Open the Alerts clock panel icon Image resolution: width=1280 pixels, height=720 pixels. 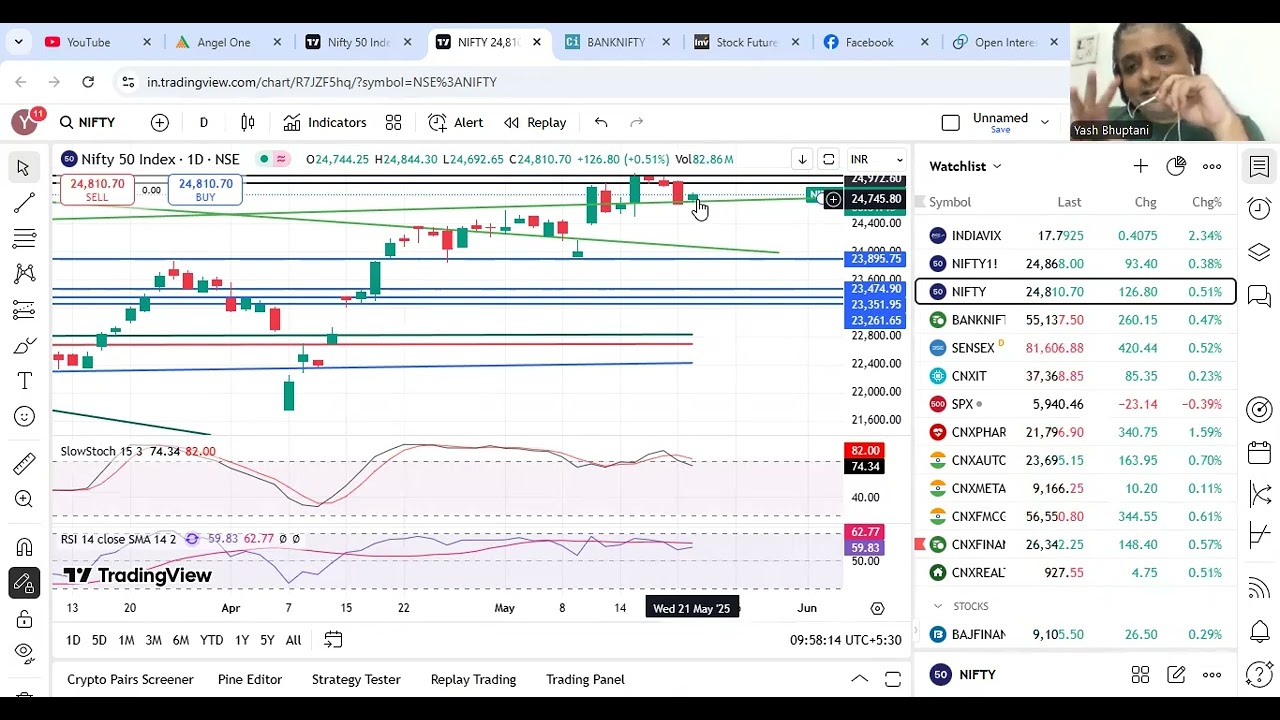[x=1259, y=208]
